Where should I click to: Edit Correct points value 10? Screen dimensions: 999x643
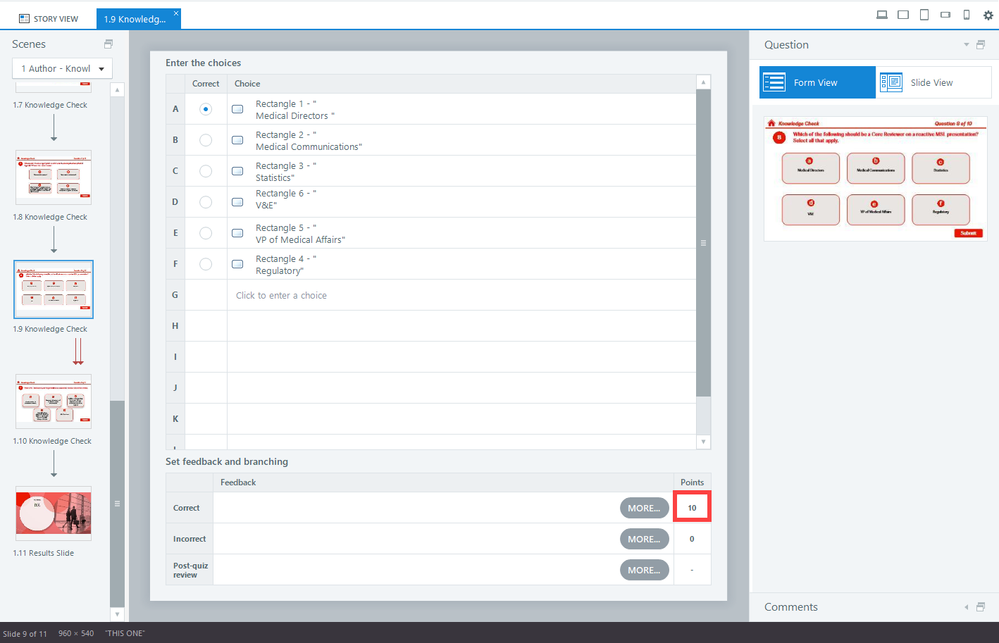click(692, 508)
